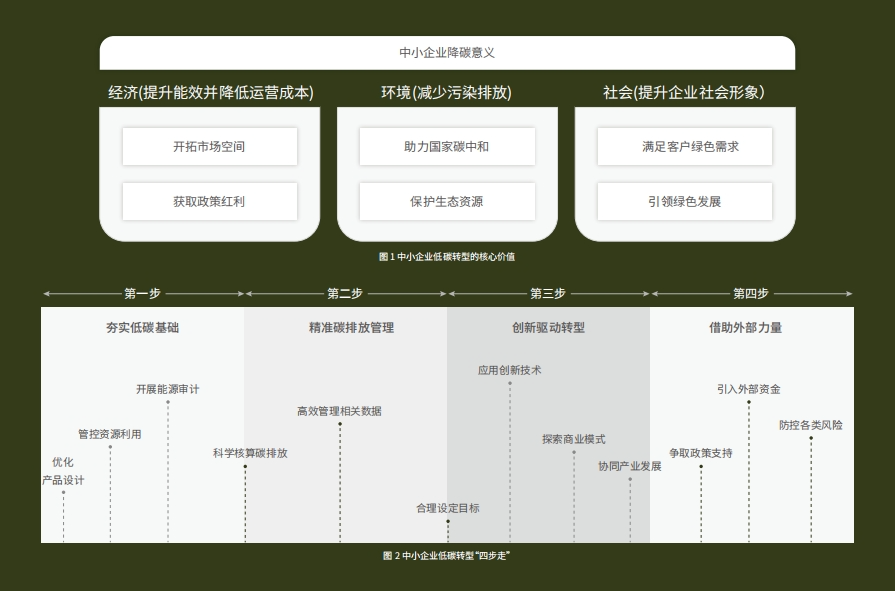Click the 夯实低碳基础 section title
895x591 pixels.
[143, 327]
